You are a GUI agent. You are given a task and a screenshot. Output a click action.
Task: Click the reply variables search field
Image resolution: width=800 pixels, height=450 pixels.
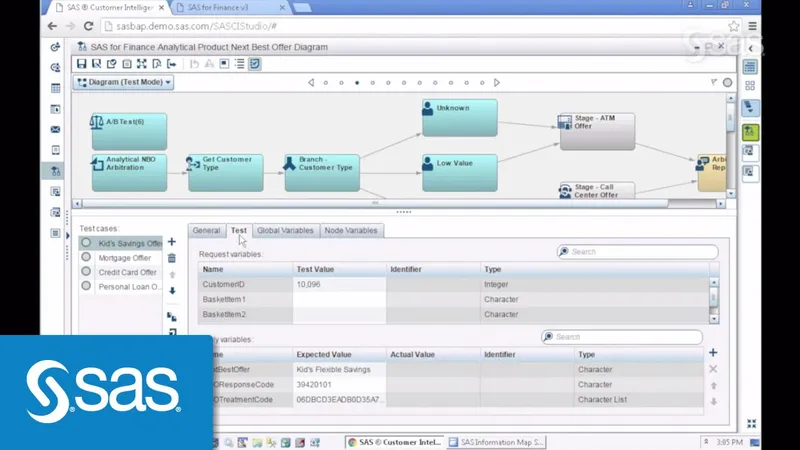pos(622,337)
